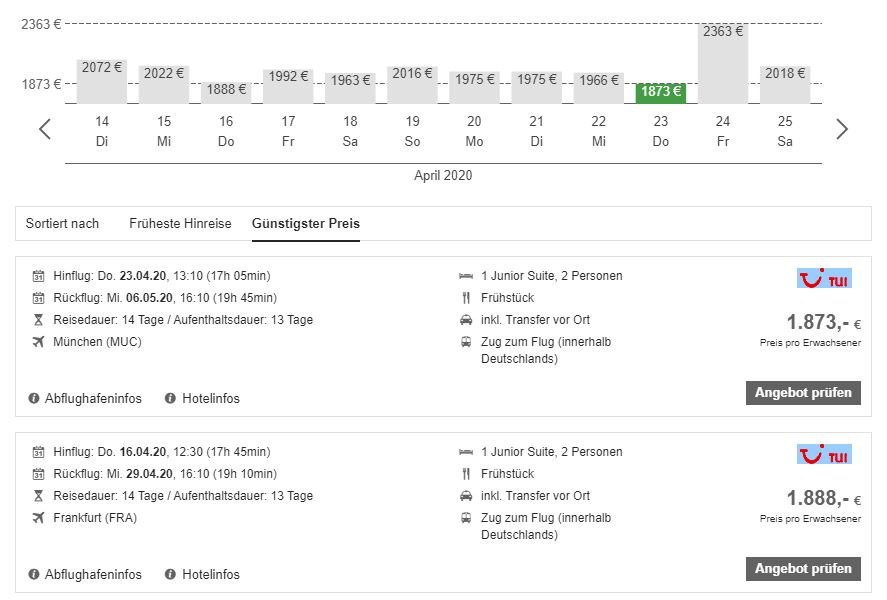
Task: Pick the 1888 € bar for 16 April
Action: coord(227,91)
